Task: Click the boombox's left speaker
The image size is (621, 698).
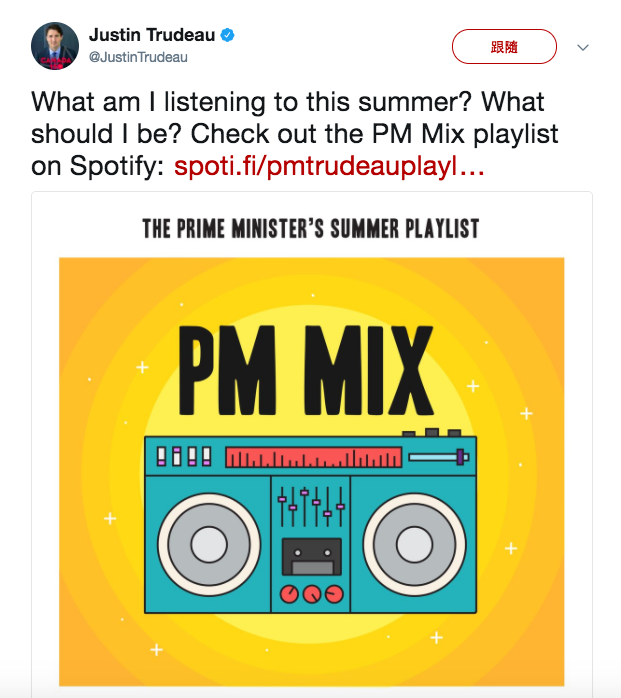Action: coord(208,544)
